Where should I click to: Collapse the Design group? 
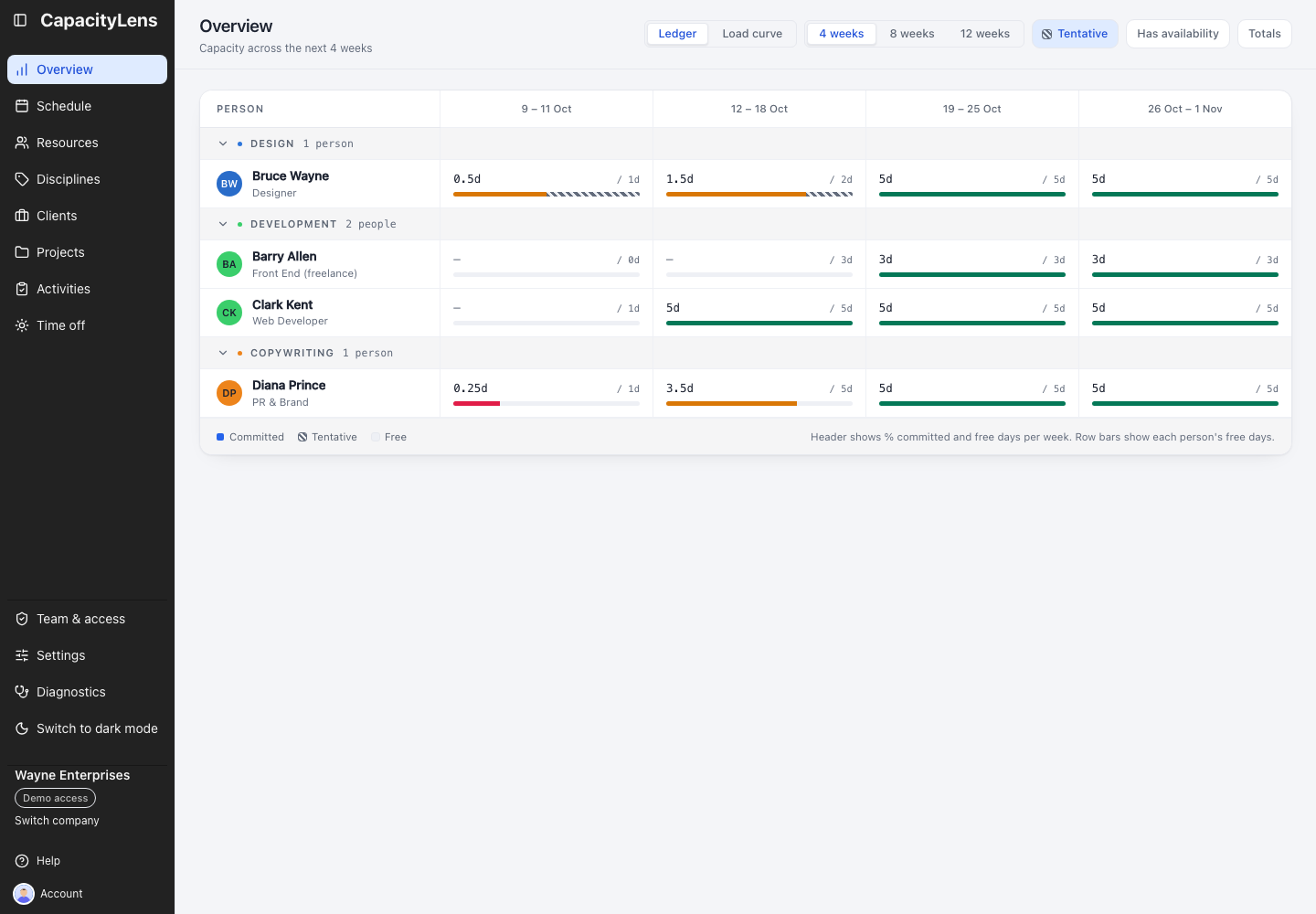pyautogui.click(x=223, y=143)
